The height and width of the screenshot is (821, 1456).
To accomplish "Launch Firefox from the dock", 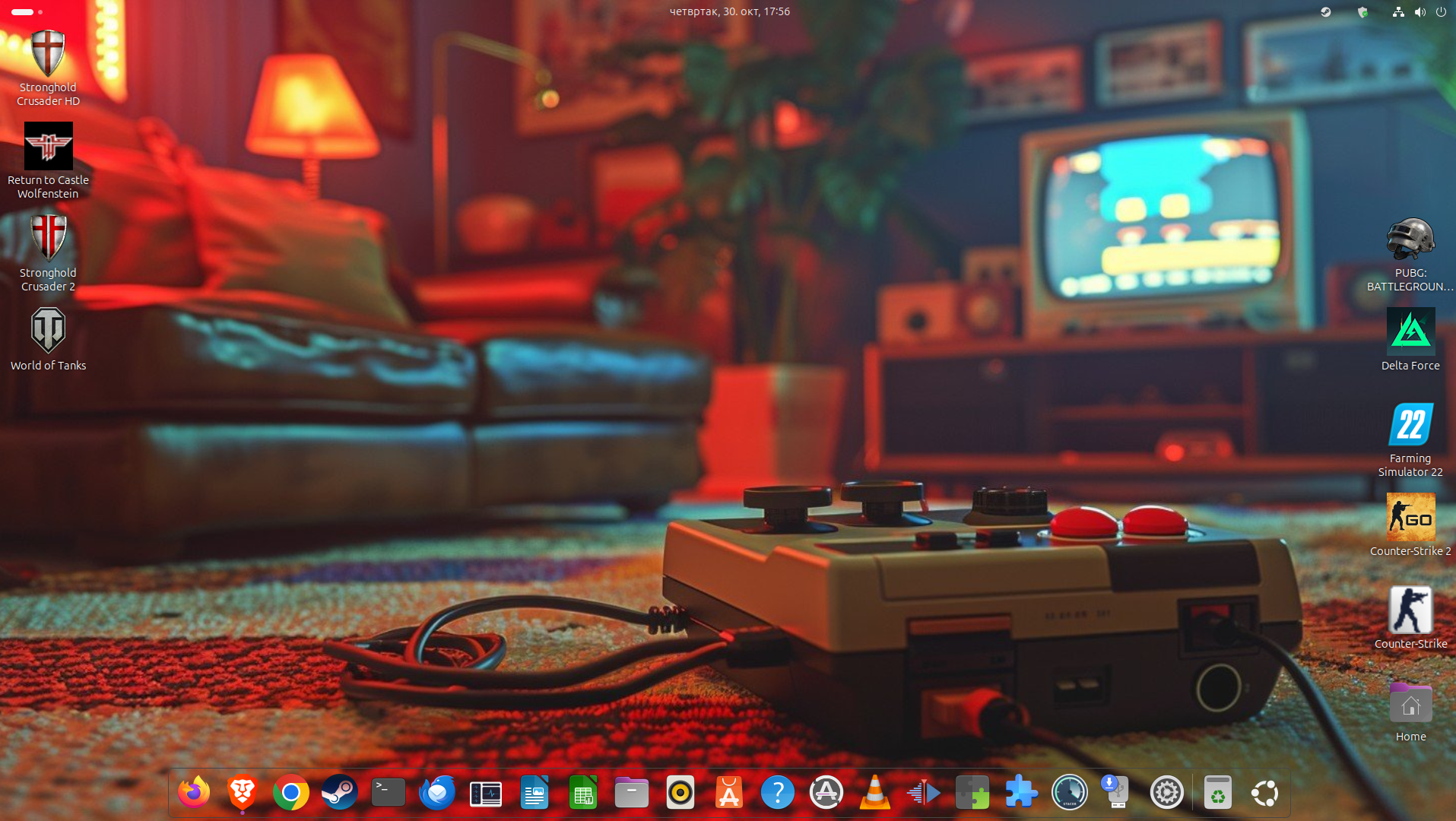I will click(194, 793).
